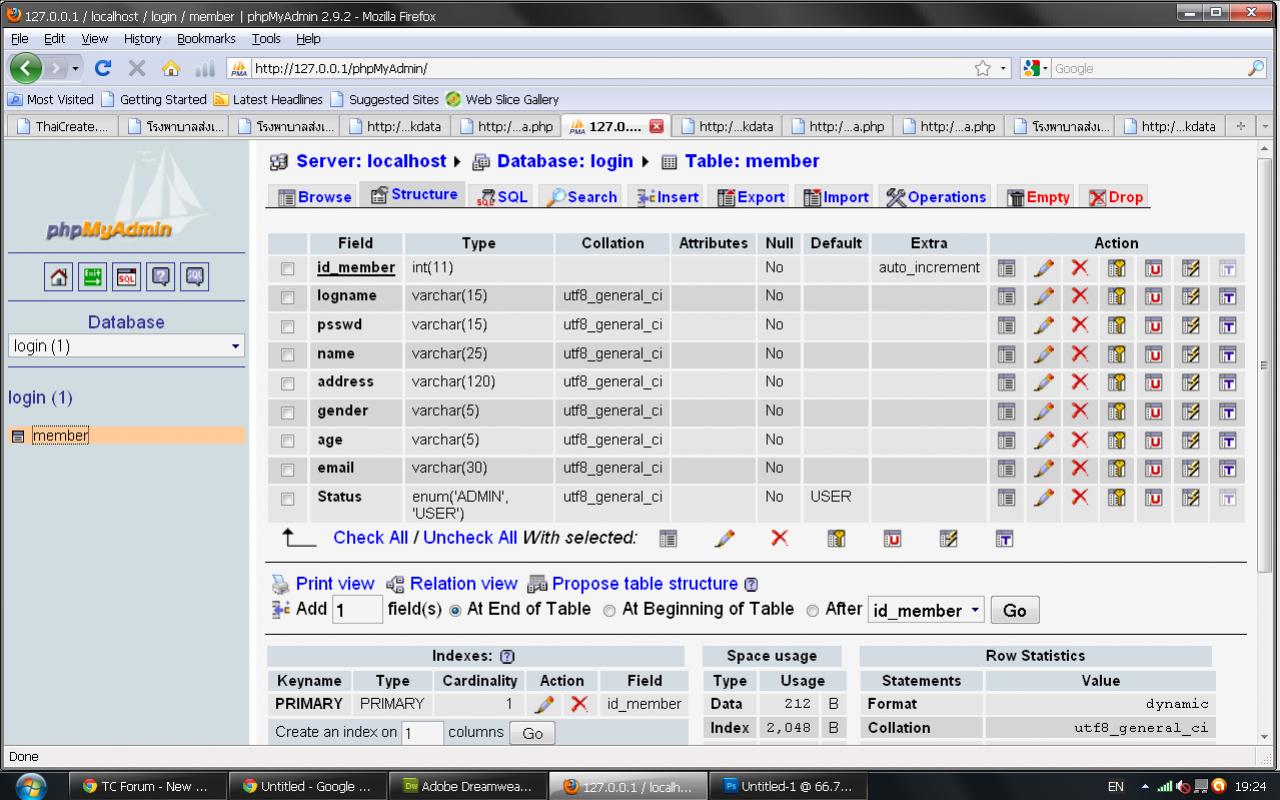Click the index columns number input
1280x800 pixels.
pos(422,733)
